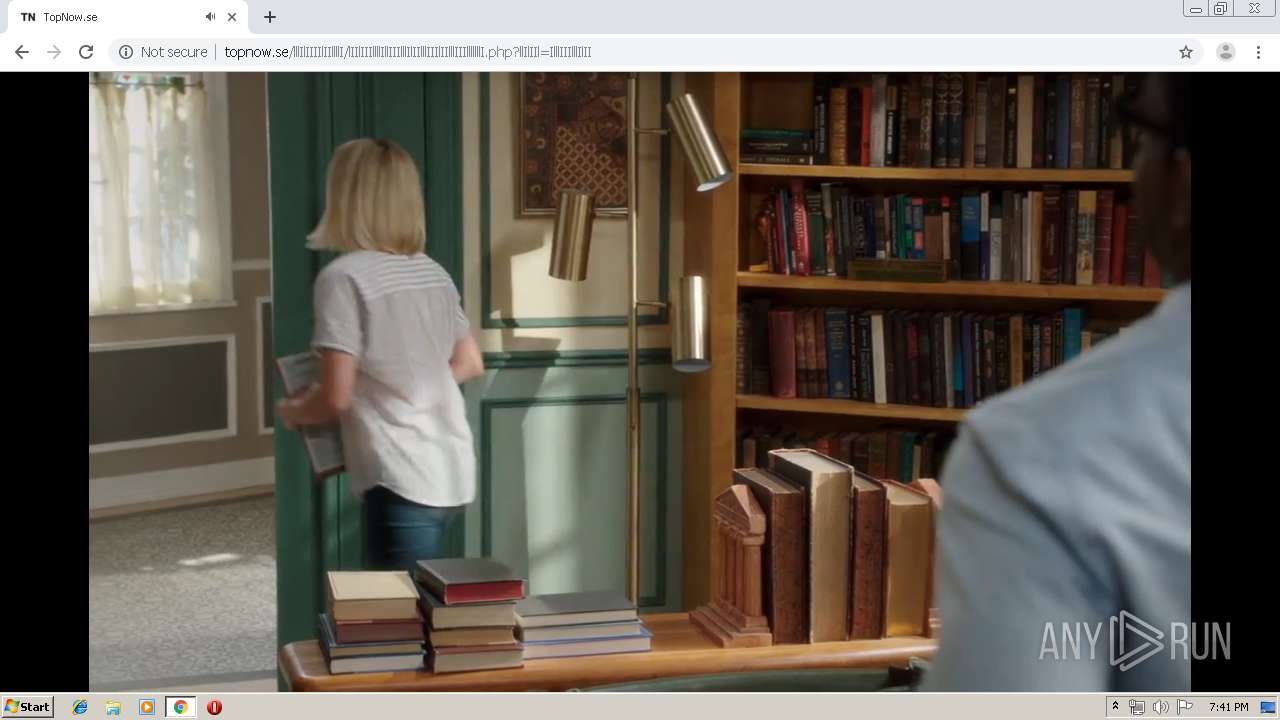This screenshot has height=720, width=1280.
Task: Mute the TopNow.se tab audio
Action: coord(210,17)
